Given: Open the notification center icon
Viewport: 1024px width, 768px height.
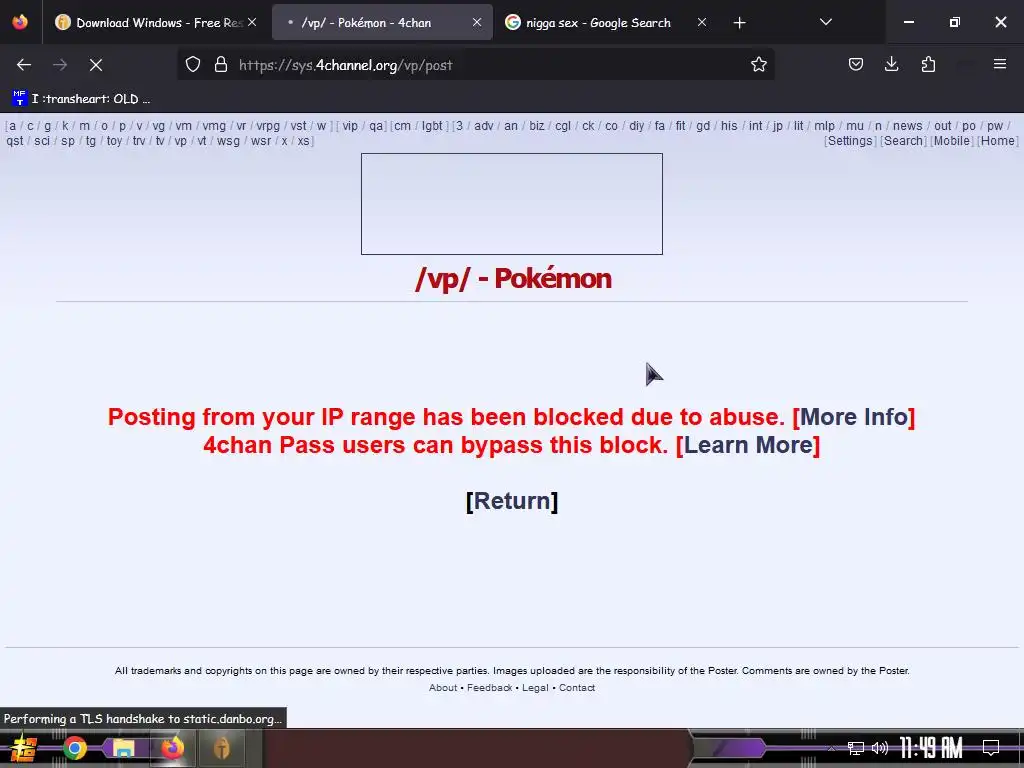Looking at the screenshot, I should [991, 748].
